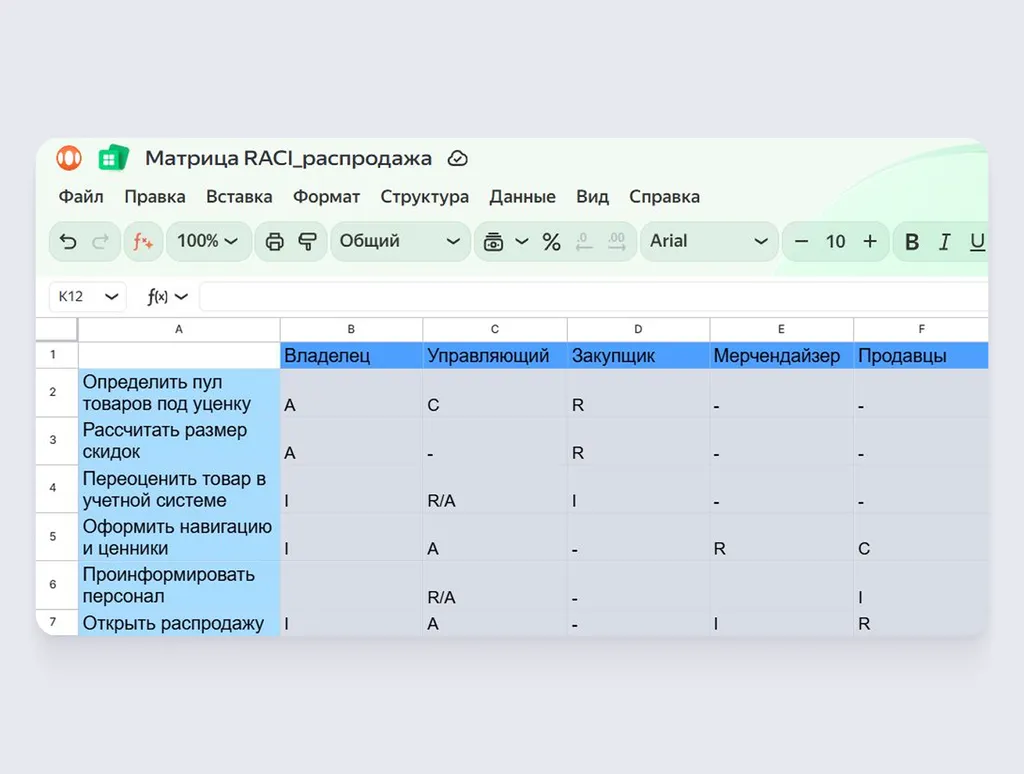The height and width of the screenshot is (774, 1024).
Task: Click the increase decimal places icon
Action: [616, 242]
